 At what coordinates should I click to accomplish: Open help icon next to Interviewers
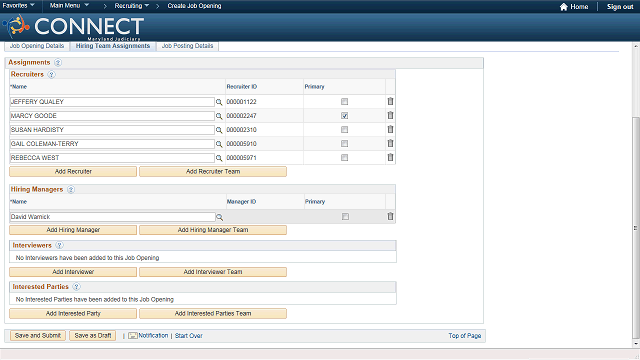[59, 245]
